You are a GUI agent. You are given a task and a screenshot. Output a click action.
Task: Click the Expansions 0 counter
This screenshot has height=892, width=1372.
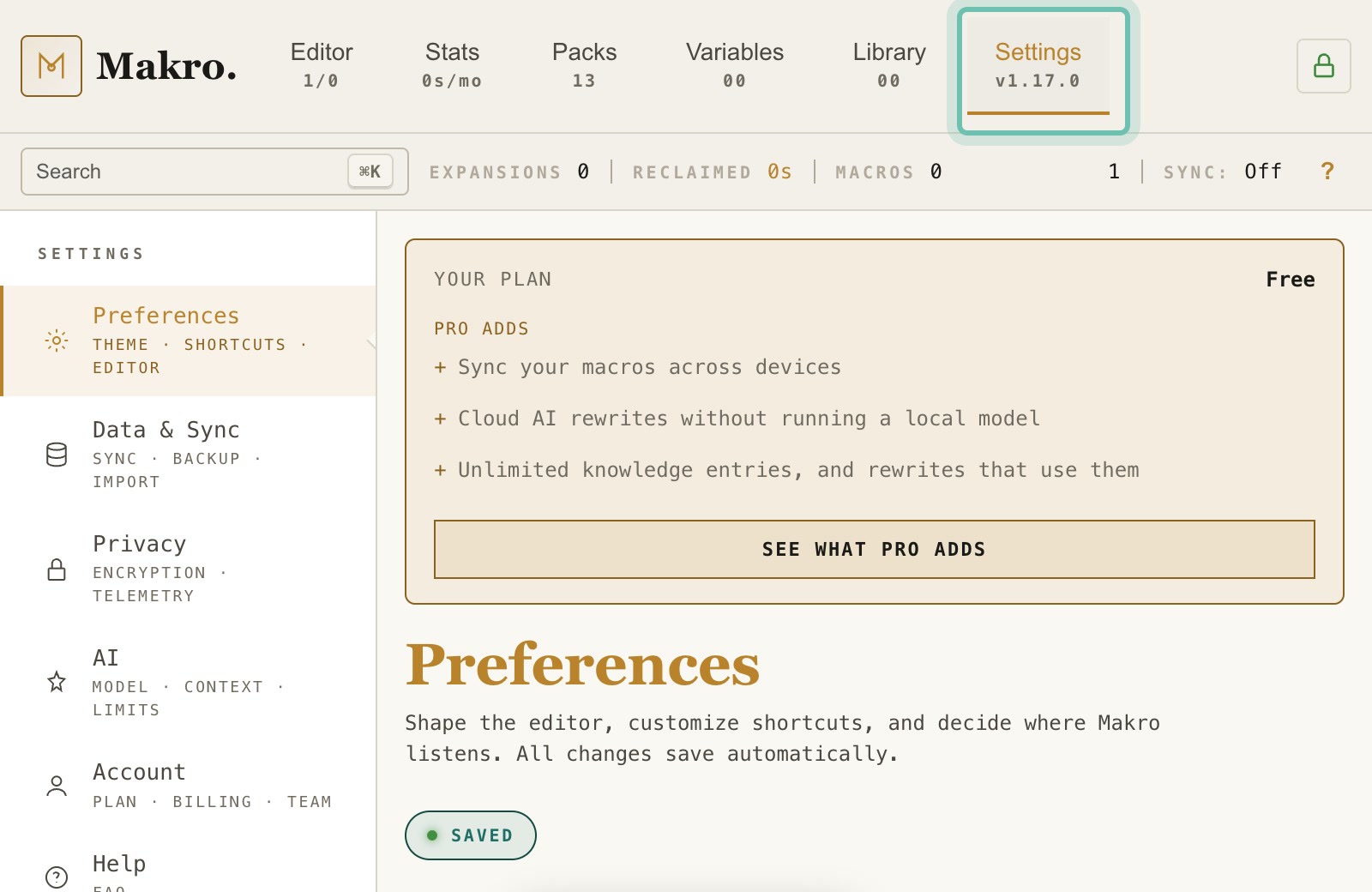[x=509, y=172]
